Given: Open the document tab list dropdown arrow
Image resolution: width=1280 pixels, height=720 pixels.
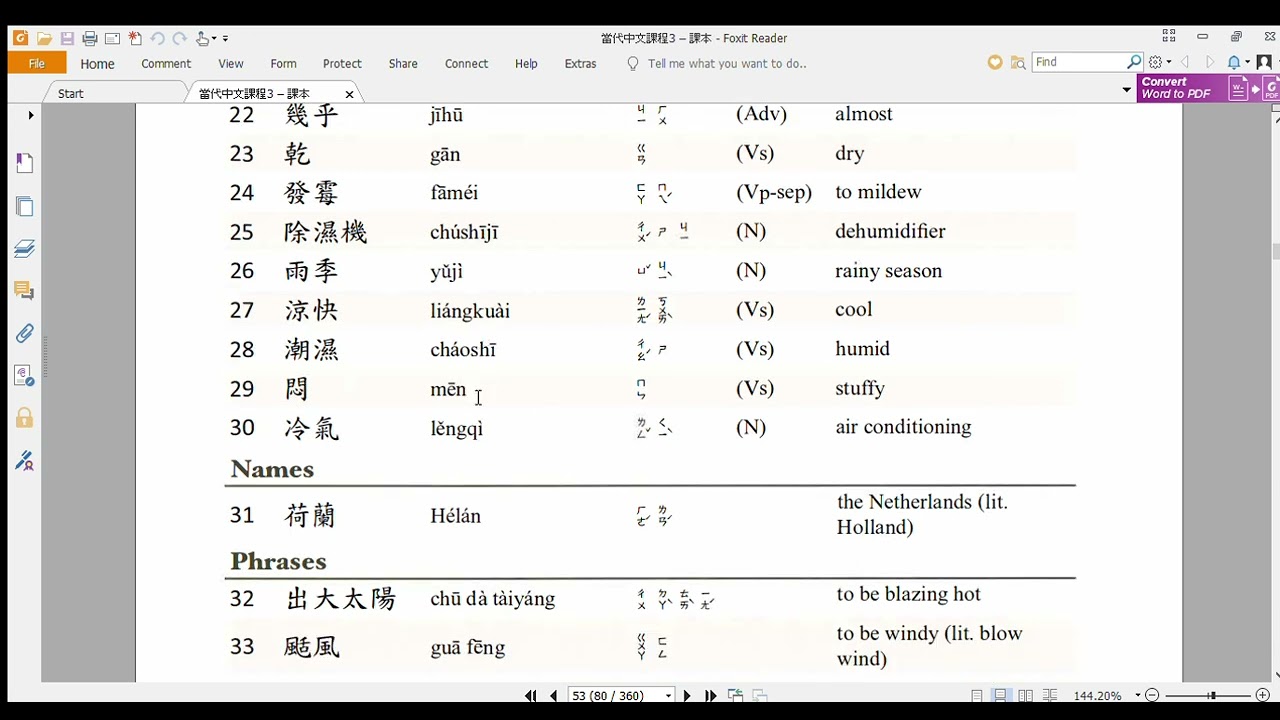Looking at the screenshot, I should tap(1126, 90).
